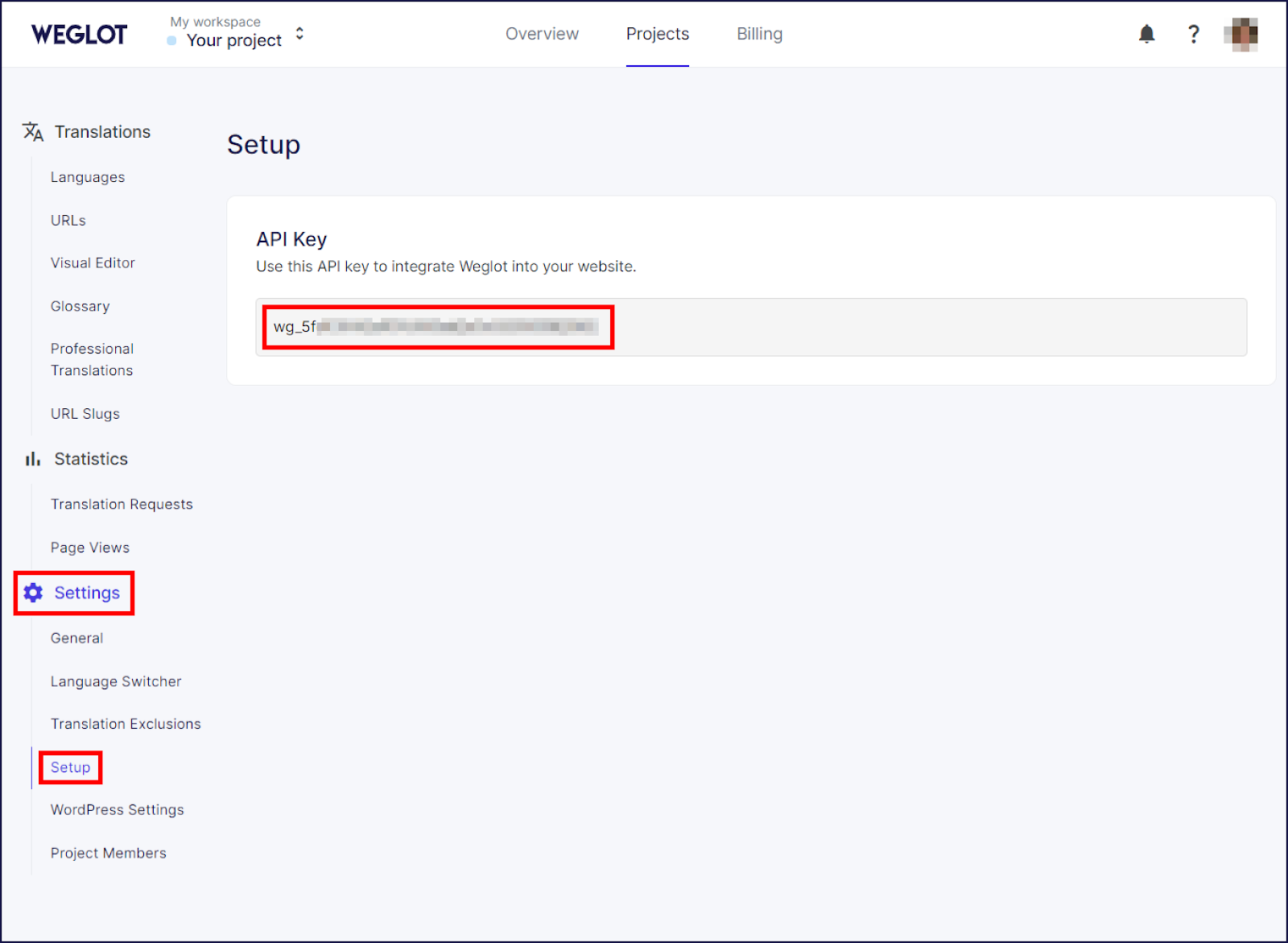This screenshot has width=1288, height=943.
Task: Click the workspace status dot indicator
Action: pos(170,40)
